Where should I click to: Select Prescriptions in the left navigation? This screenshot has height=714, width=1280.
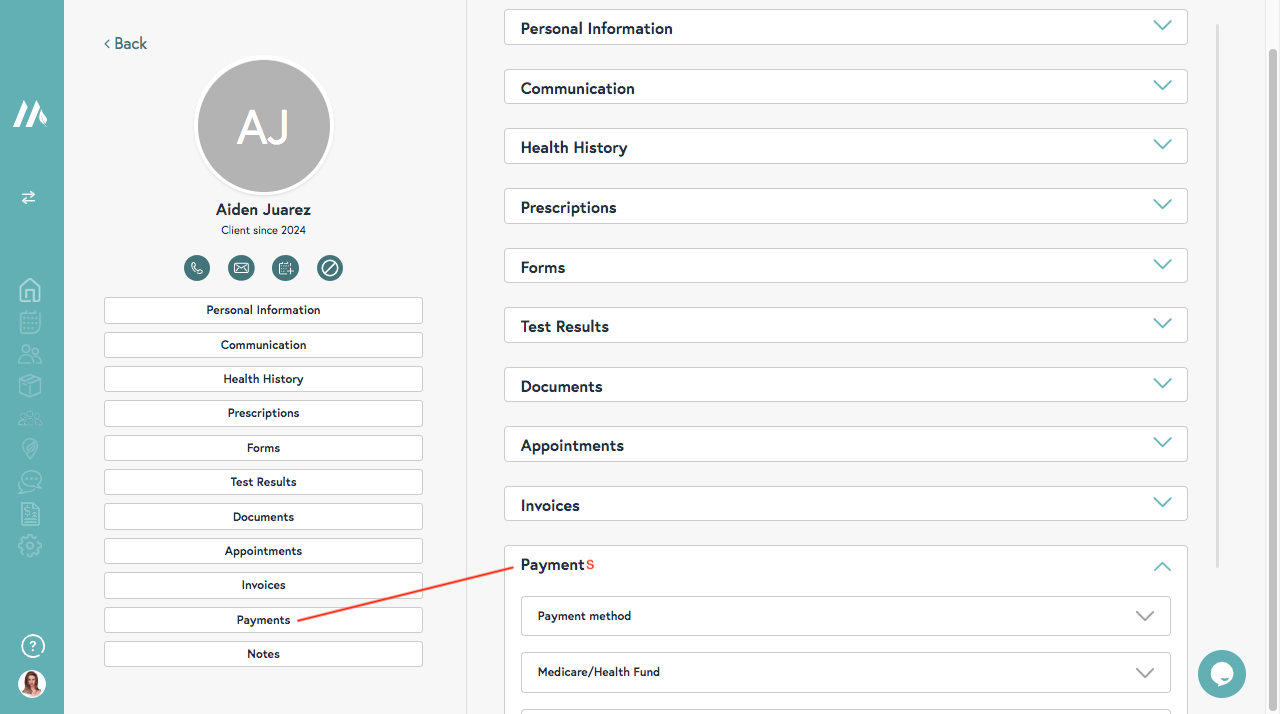coord(263,413)
